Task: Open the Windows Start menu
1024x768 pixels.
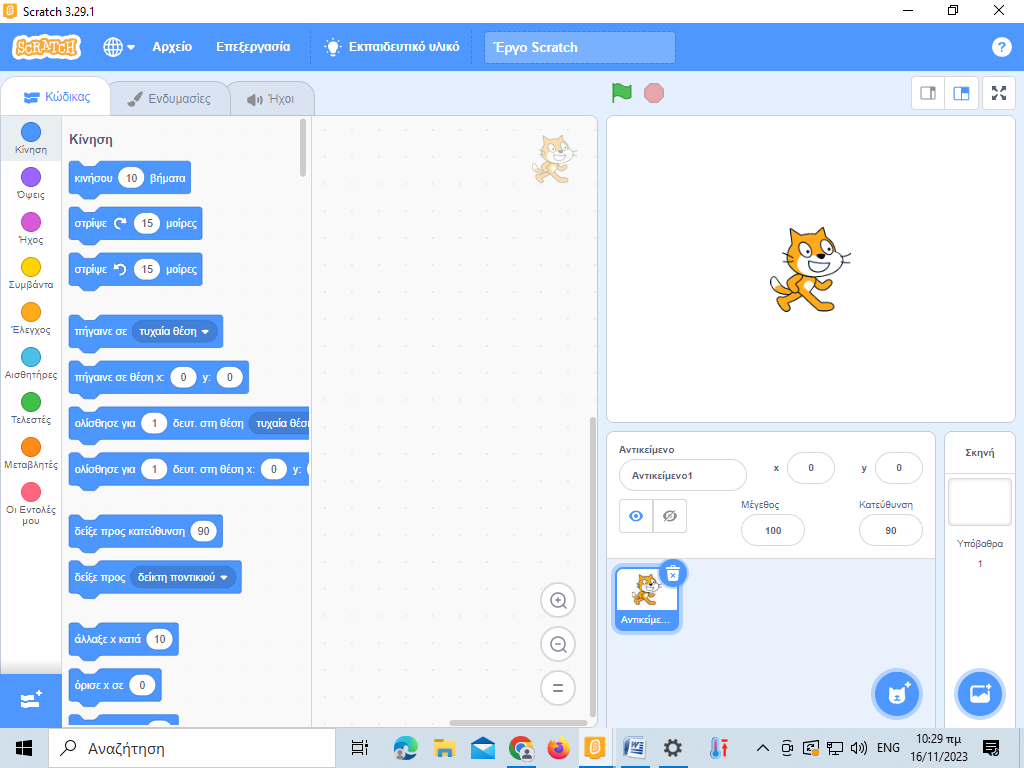Action: (x=24, y=748)
